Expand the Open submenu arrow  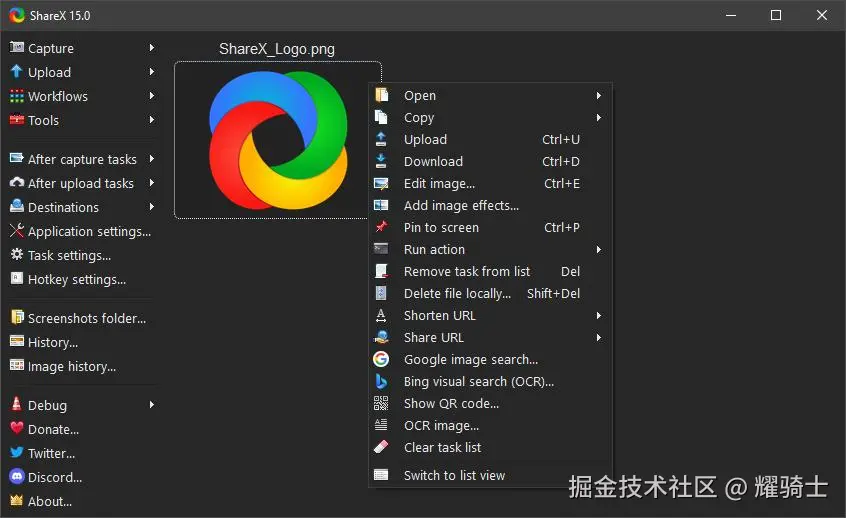point(599,96)
